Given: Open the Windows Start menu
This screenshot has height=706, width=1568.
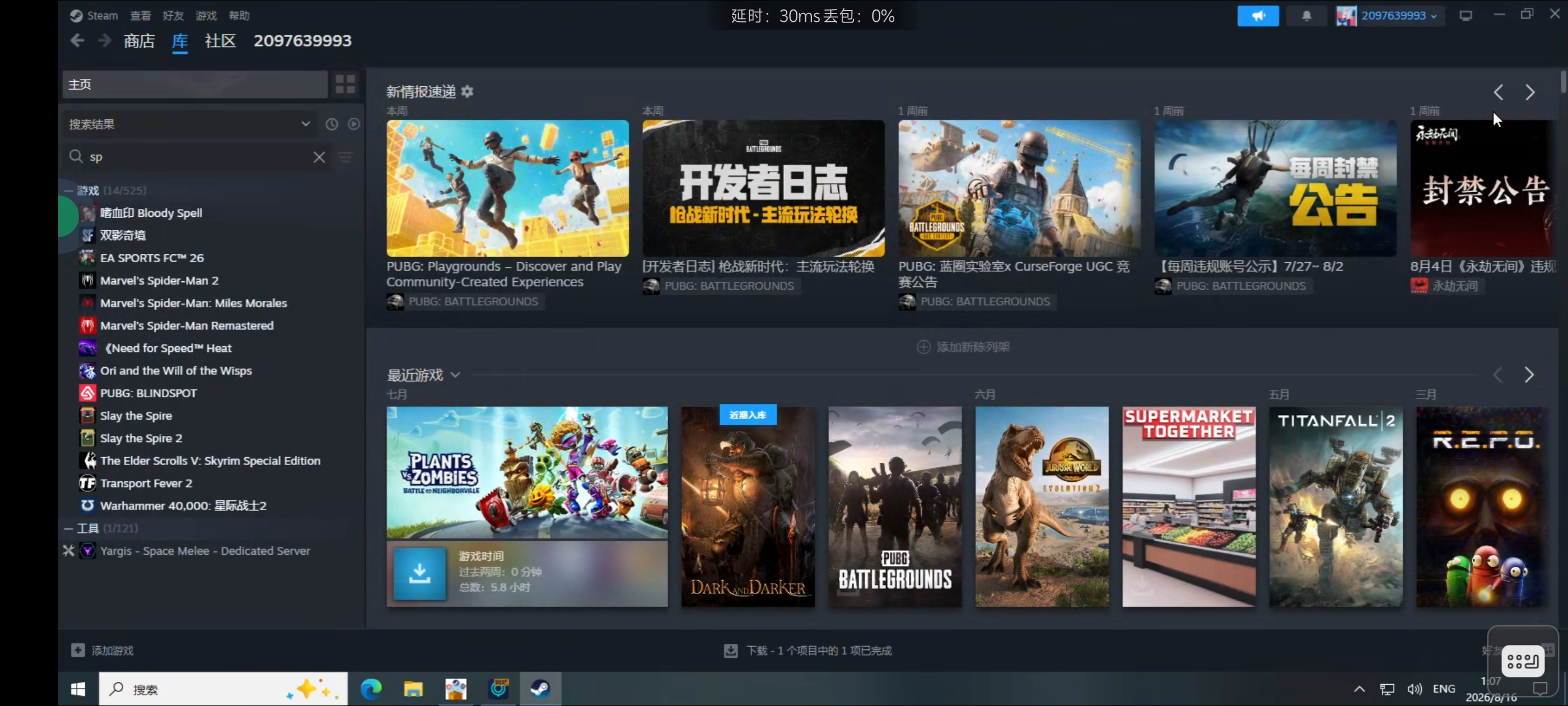Looking at the screenshot, I should [x=78, y=689].
